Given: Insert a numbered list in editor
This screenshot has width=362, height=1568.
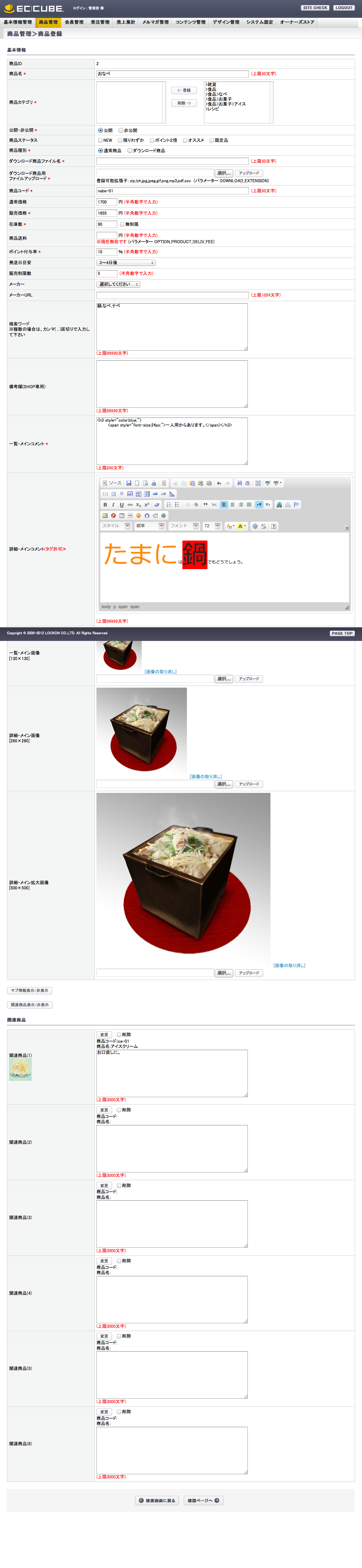Looking at the screenshot, I should click(x=168, y=505).
